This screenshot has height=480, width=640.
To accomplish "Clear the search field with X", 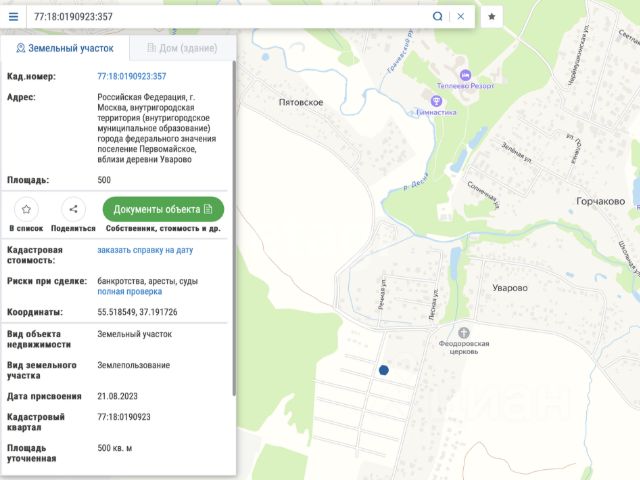I will click(460, 16).
